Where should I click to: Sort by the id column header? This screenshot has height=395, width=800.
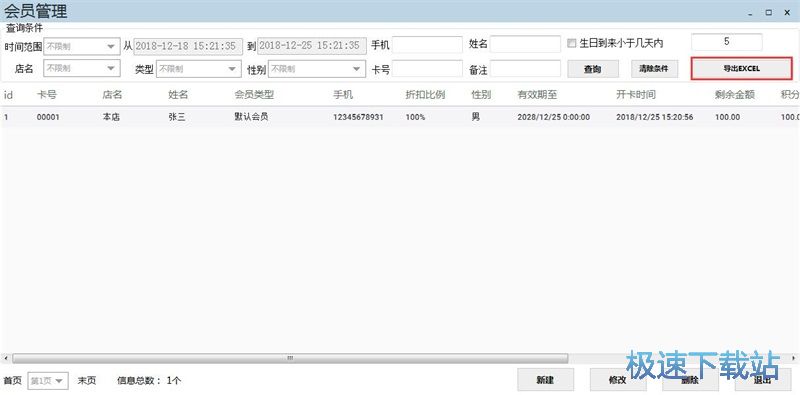point(8,95)
